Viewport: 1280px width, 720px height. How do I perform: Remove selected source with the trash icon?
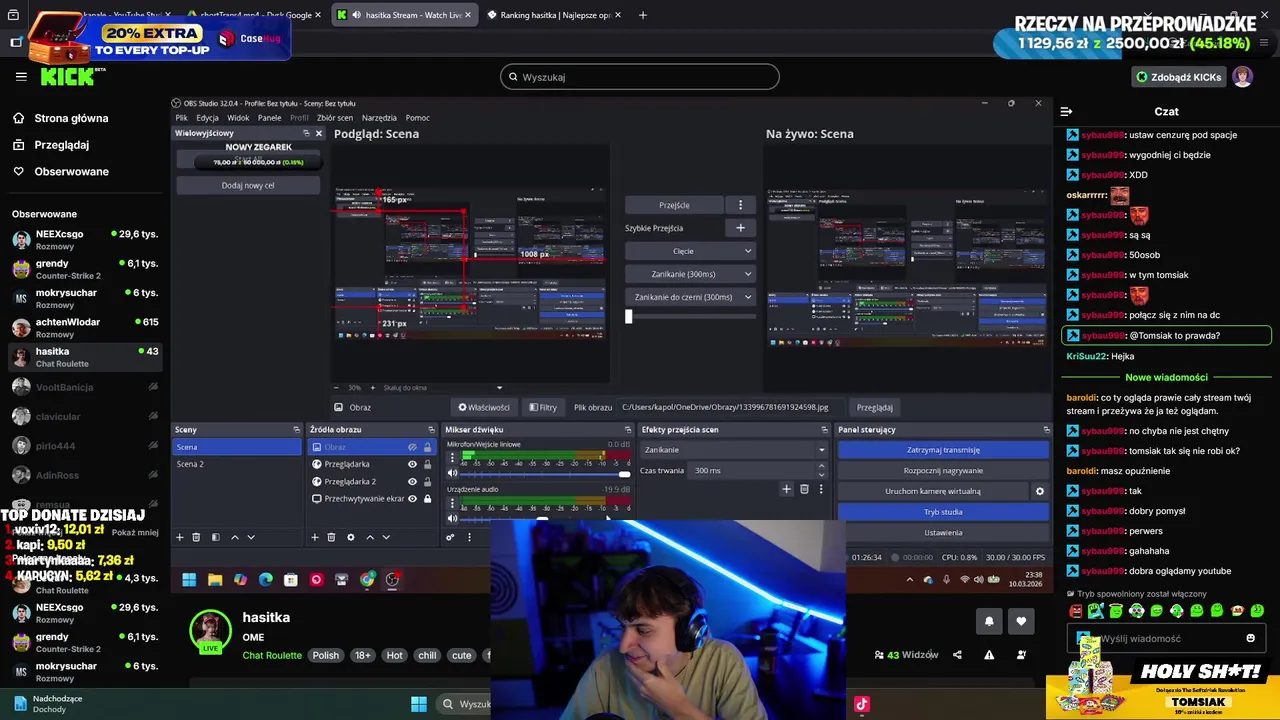click(x=331, y=537)
